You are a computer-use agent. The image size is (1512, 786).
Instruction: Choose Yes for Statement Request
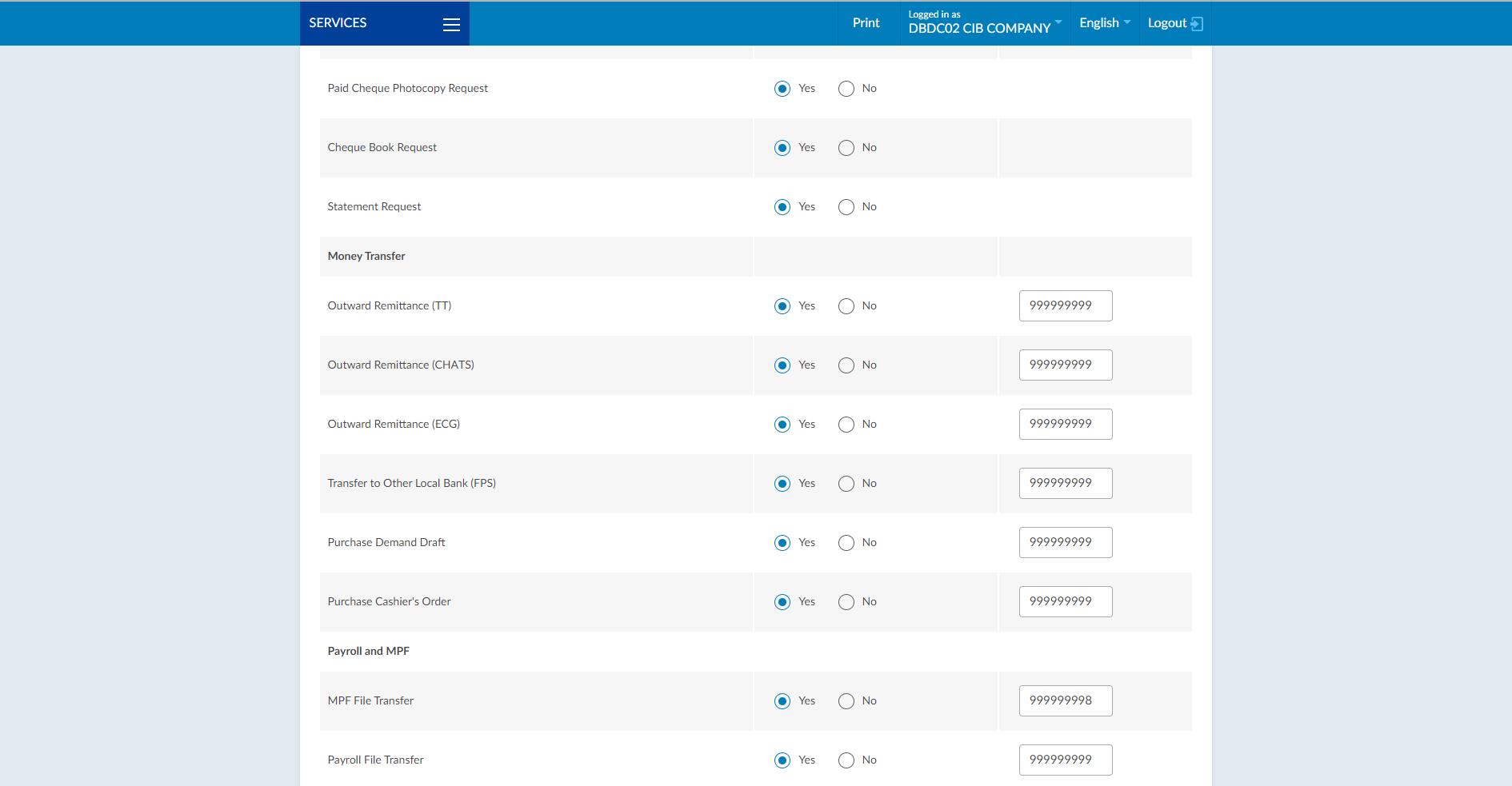click(782, 207)
